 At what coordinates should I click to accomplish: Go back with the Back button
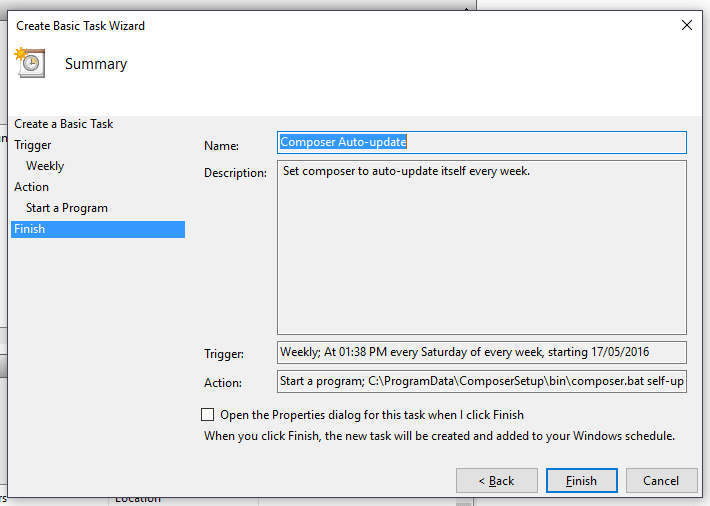497,480
